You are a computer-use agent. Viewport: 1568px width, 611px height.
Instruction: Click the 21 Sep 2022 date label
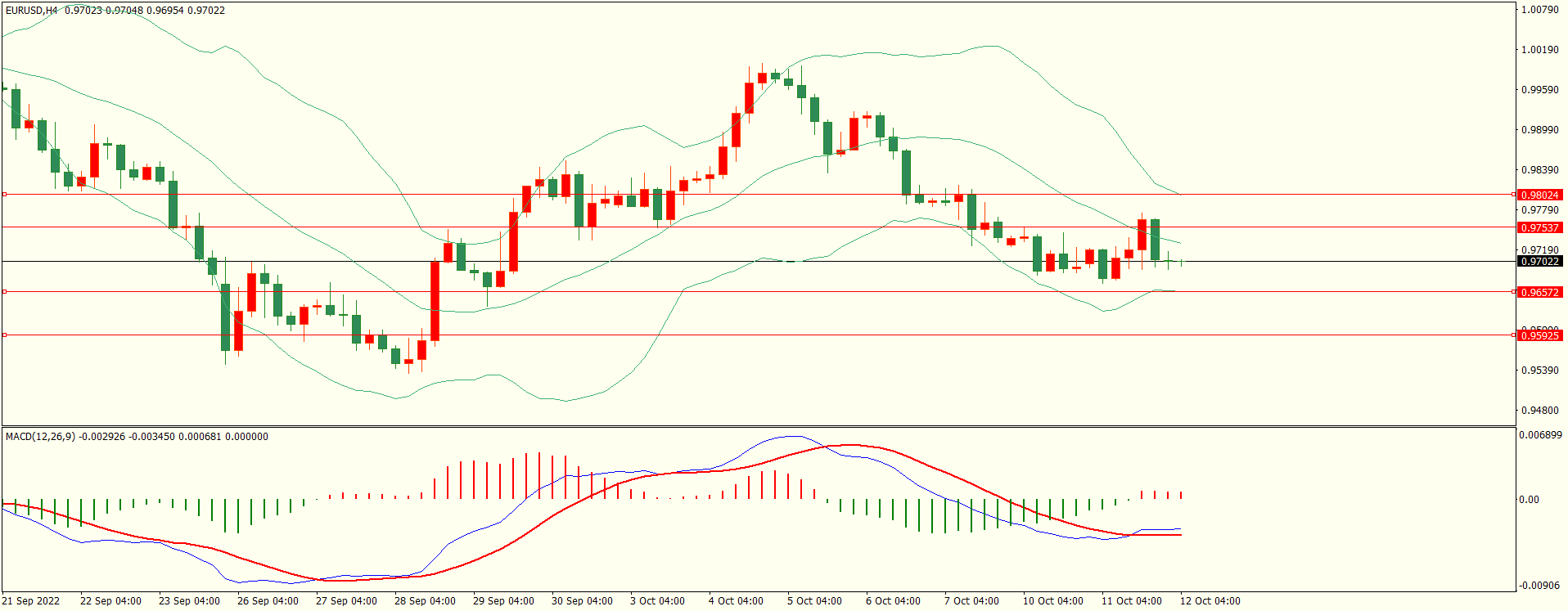coord(31,601)
